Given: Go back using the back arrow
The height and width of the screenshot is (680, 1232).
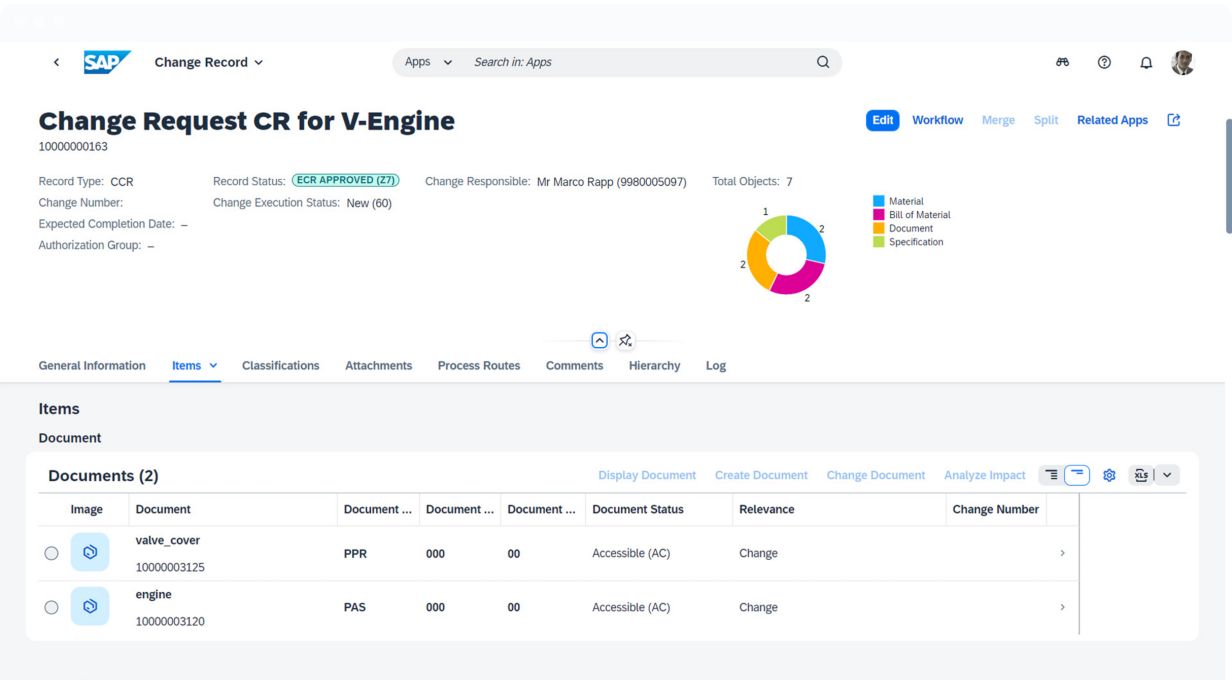Looking at the screenshot, I should pyautogui.click(x=56, y=62).
